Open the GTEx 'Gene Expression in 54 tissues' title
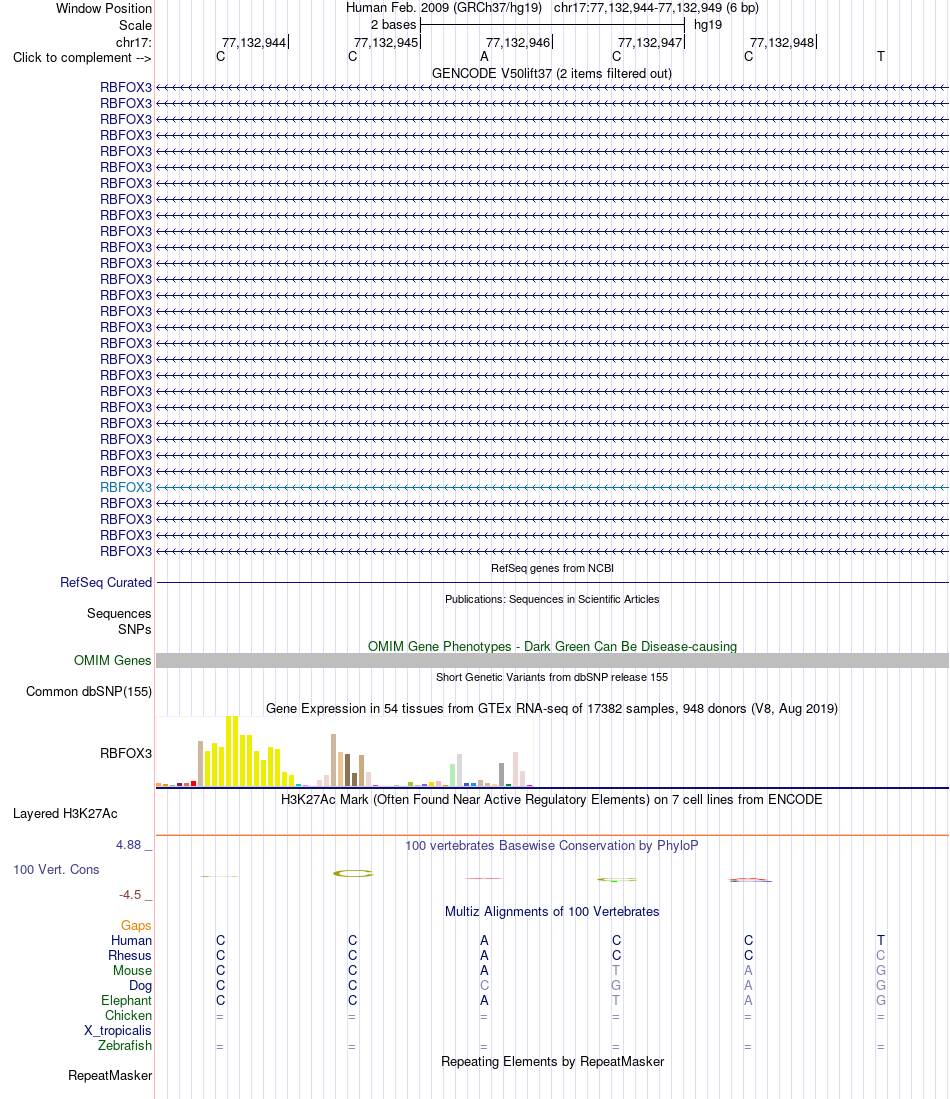Screen dimensions: 950x1099 552,709
